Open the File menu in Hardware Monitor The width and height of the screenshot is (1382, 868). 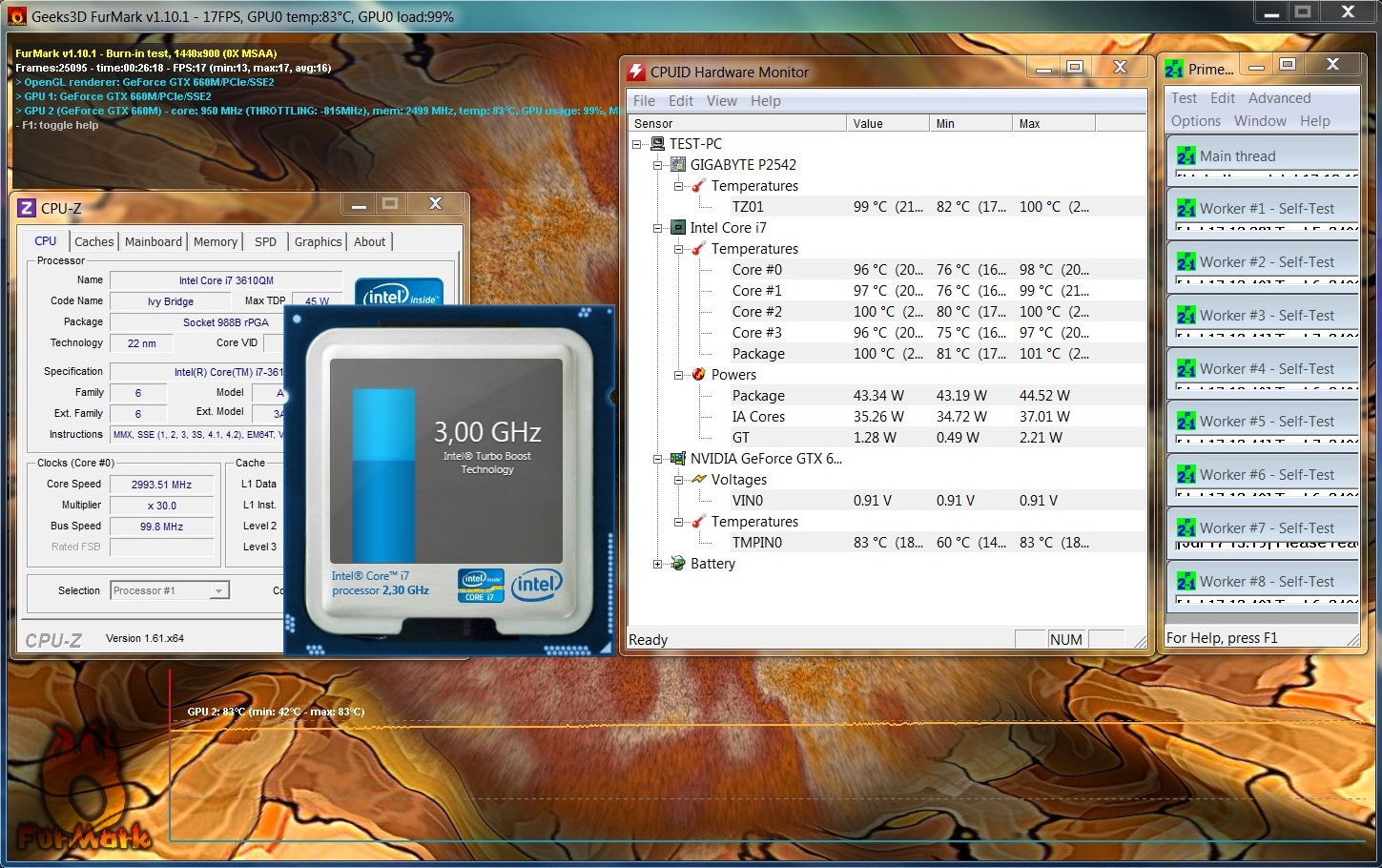click(x=645, y=101)
